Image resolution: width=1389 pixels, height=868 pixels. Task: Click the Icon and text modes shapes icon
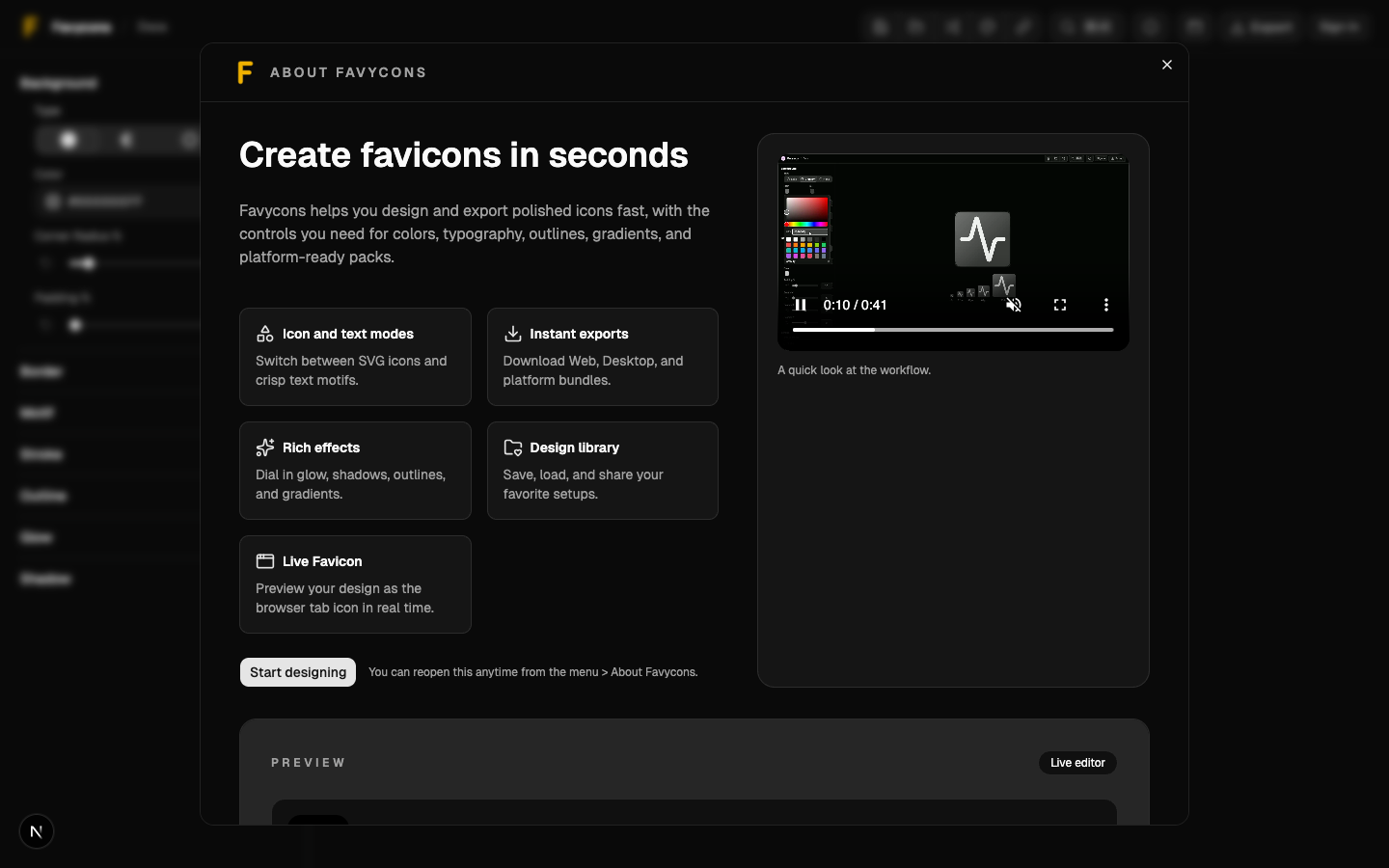264,334
